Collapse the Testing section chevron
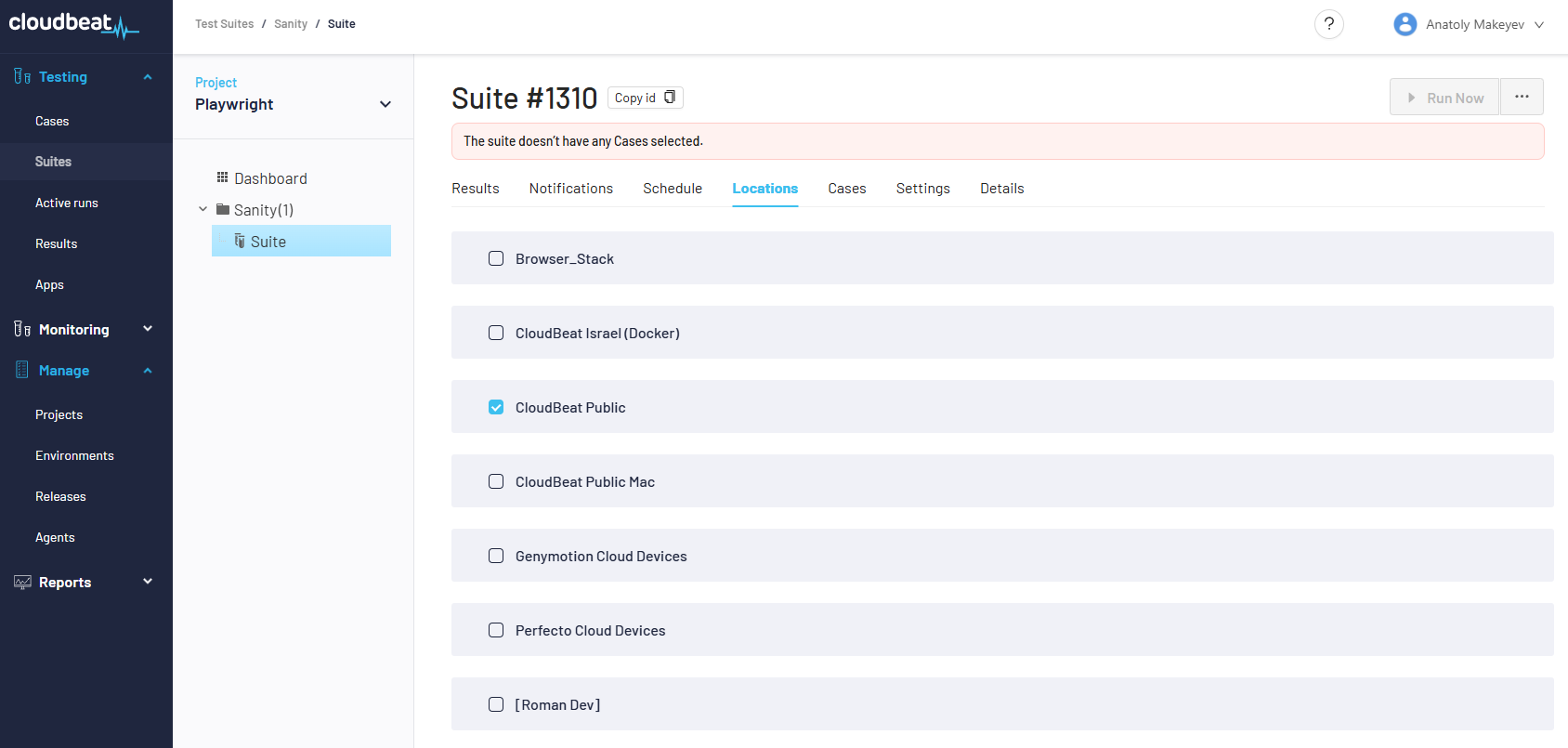This screenshot has width=1568, height=748. click(x=148, y=77)
